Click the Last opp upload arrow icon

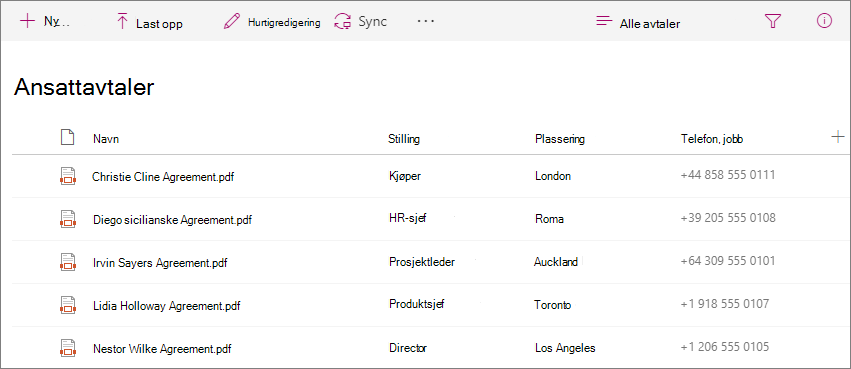click(x=122, y=22)
